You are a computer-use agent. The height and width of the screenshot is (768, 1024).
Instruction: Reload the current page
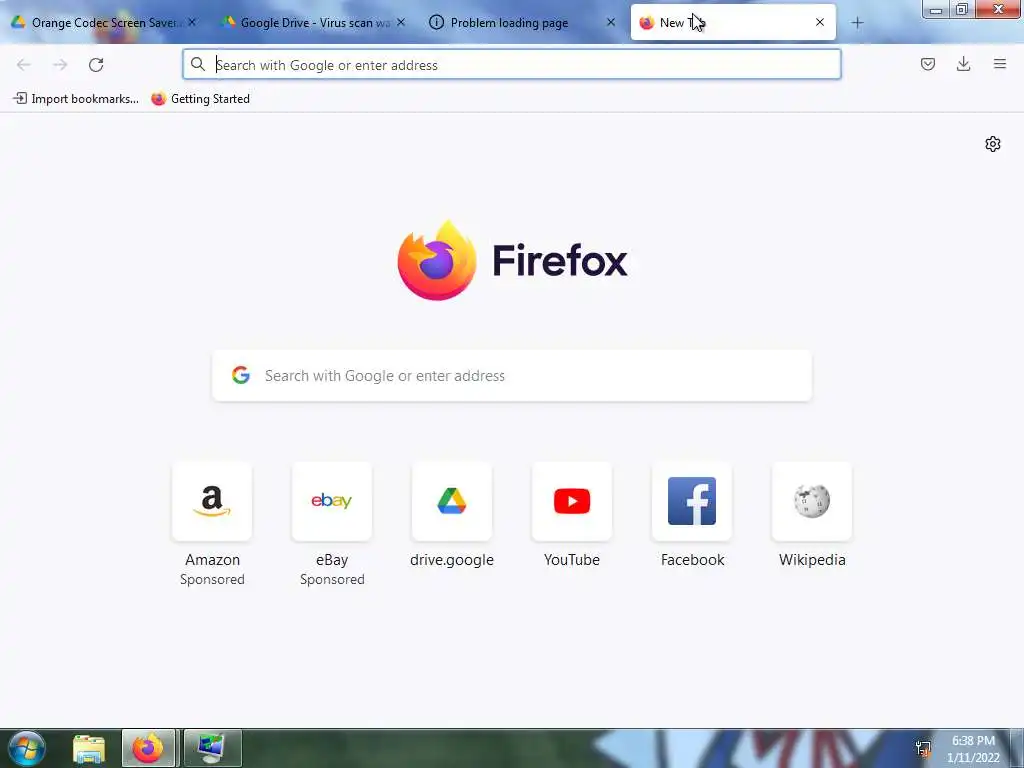click(x=96, y=65)
